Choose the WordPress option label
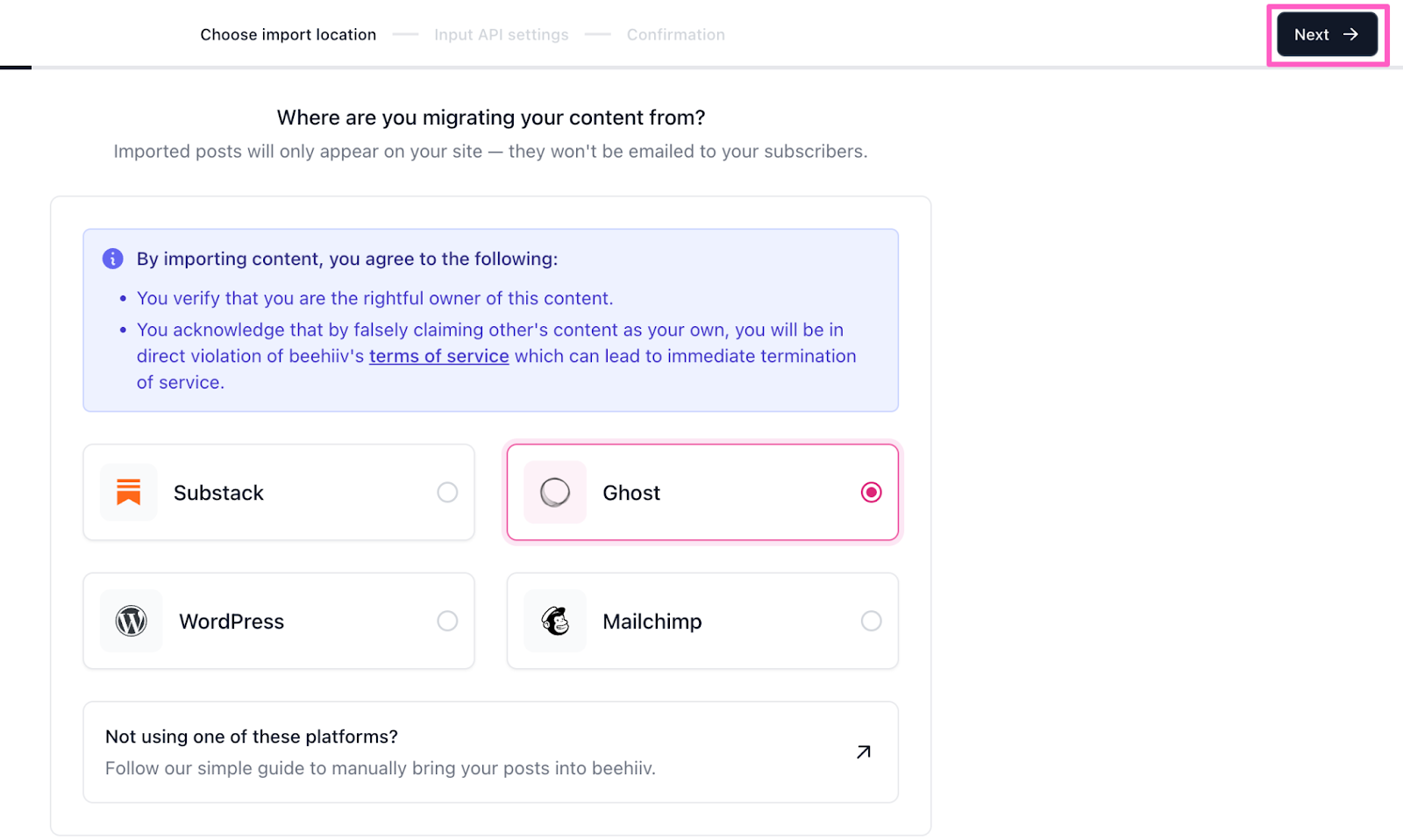Screen dimensions: 1403x840 [231, 622]
